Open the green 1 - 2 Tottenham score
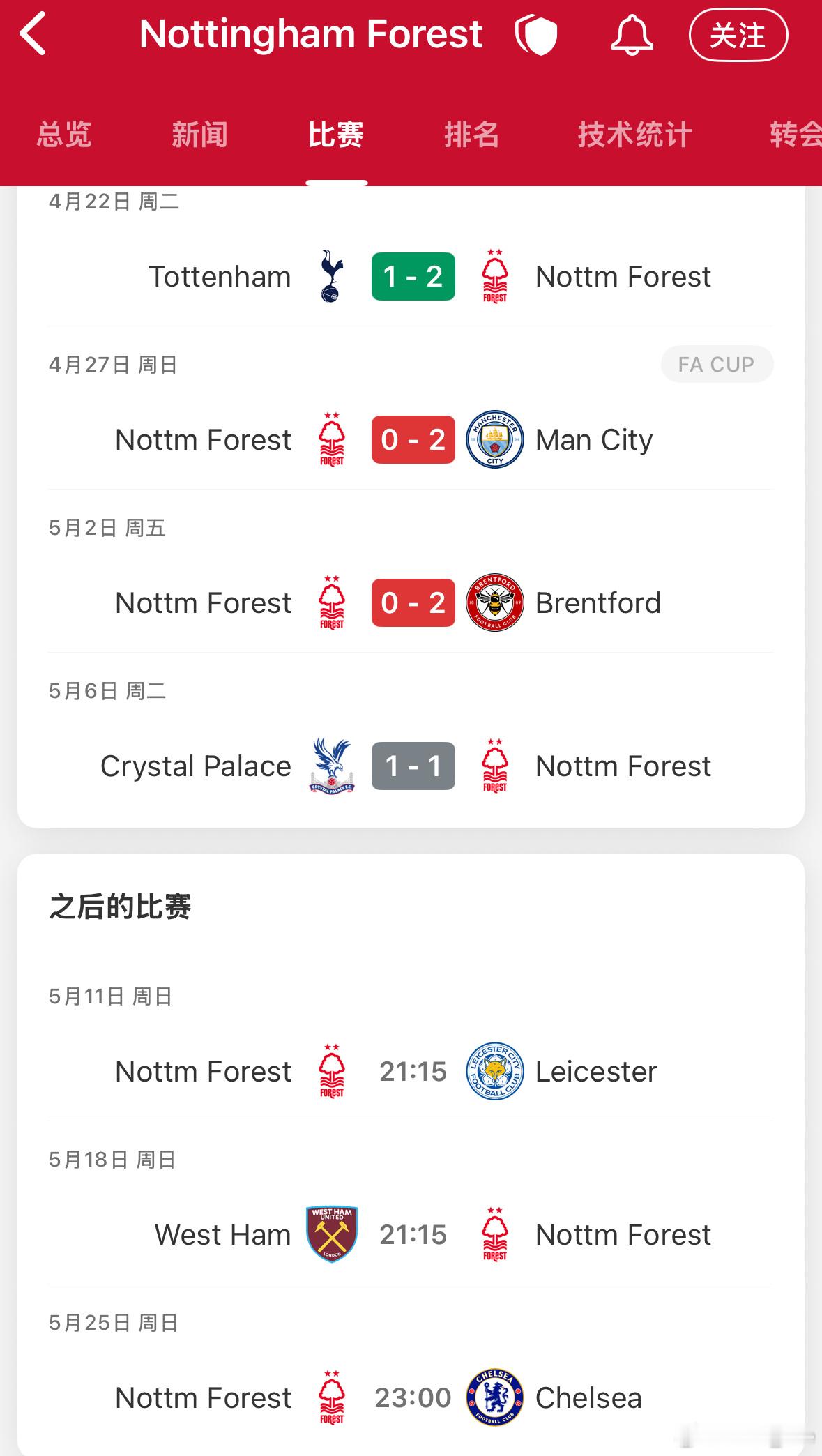Viewport: 822px width, 1456px height. pos(413,277)
